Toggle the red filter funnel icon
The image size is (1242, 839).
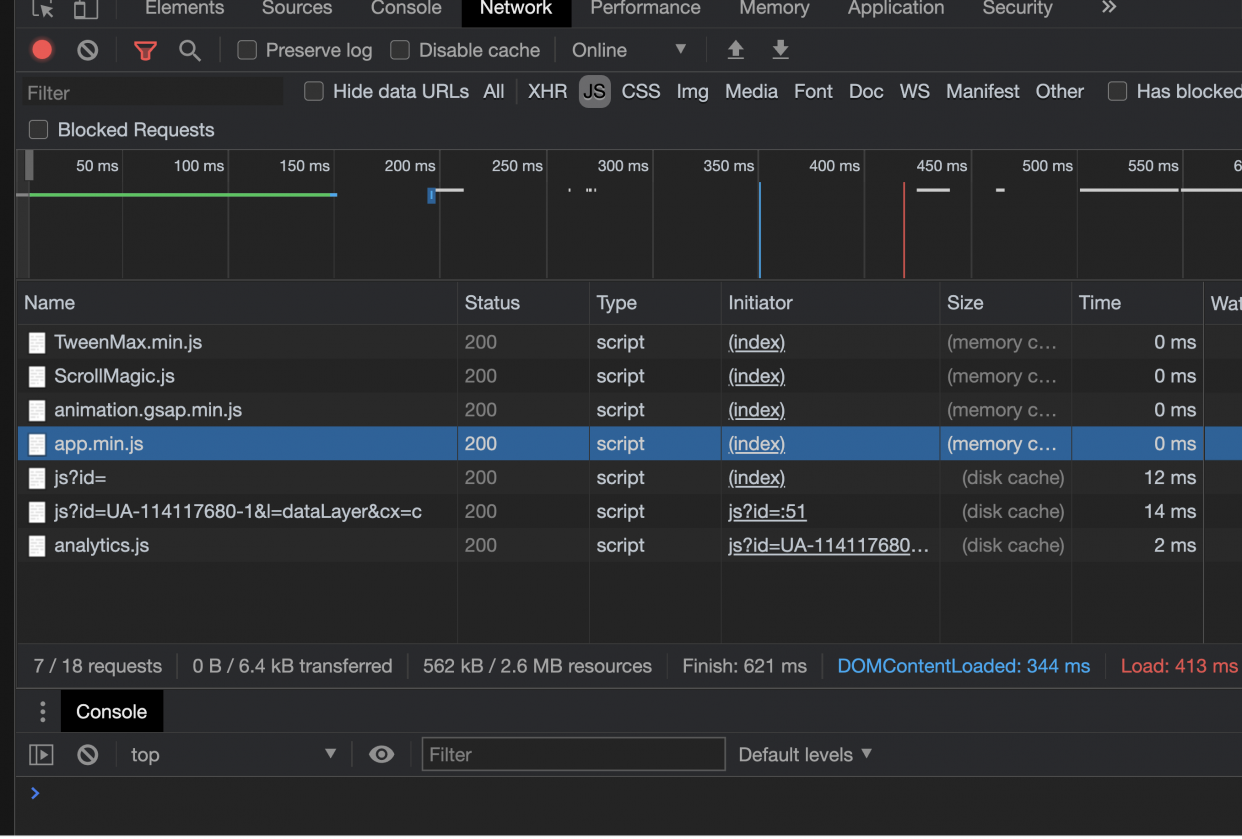point(146,50)
